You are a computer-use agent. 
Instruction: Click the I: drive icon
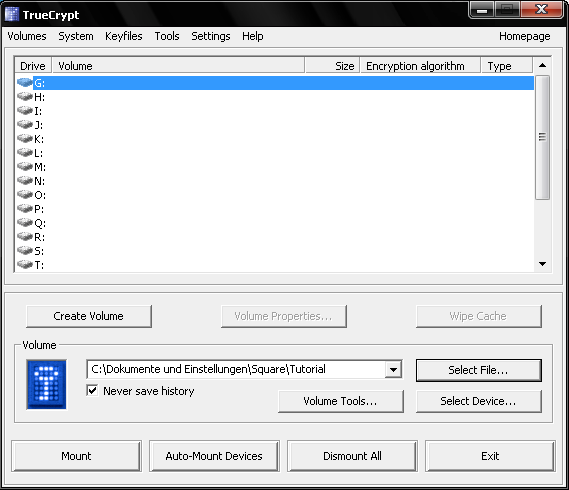25,110
